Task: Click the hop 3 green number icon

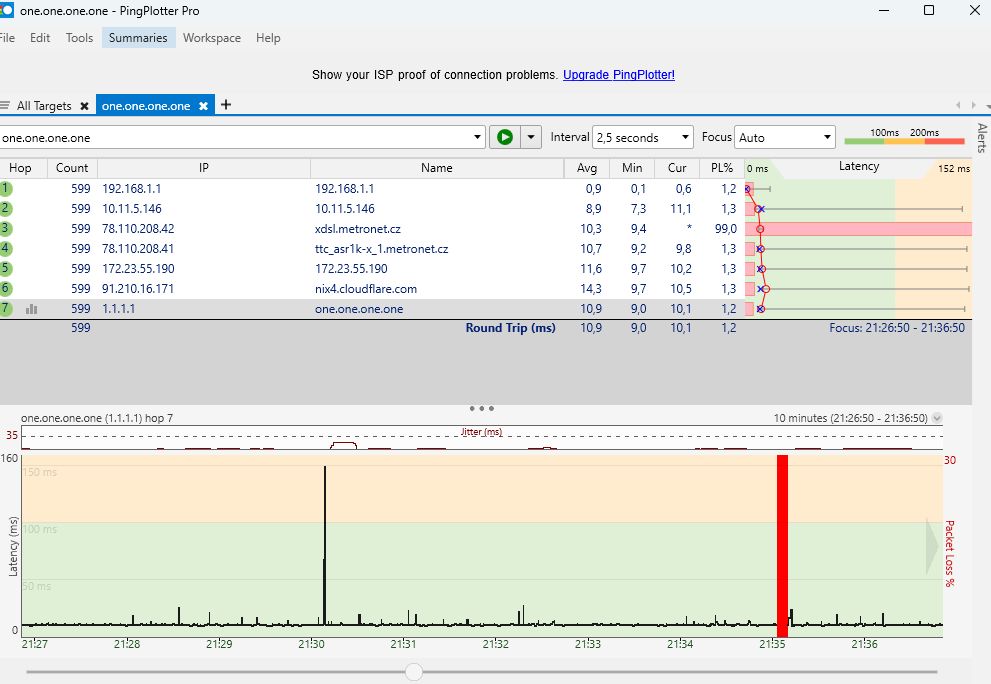Action: tap(5, 229)
